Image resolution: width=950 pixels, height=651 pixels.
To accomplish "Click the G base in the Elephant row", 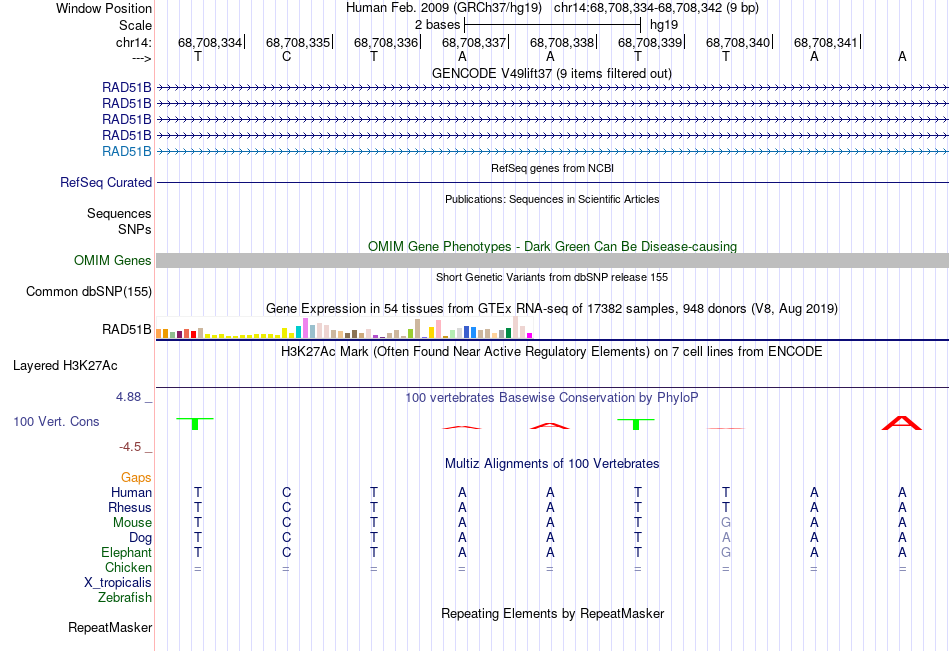I will pos(726,553).
